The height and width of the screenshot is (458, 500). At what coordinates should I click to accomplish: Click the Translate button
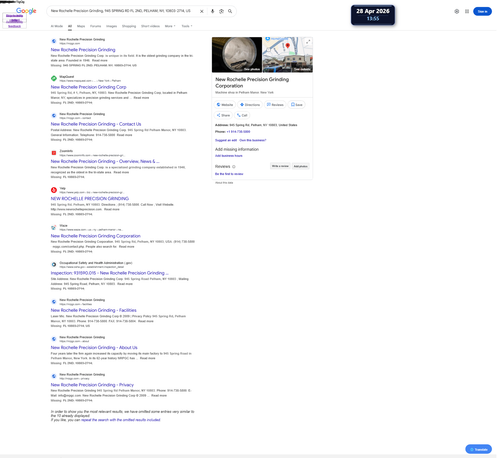(479, 449)
